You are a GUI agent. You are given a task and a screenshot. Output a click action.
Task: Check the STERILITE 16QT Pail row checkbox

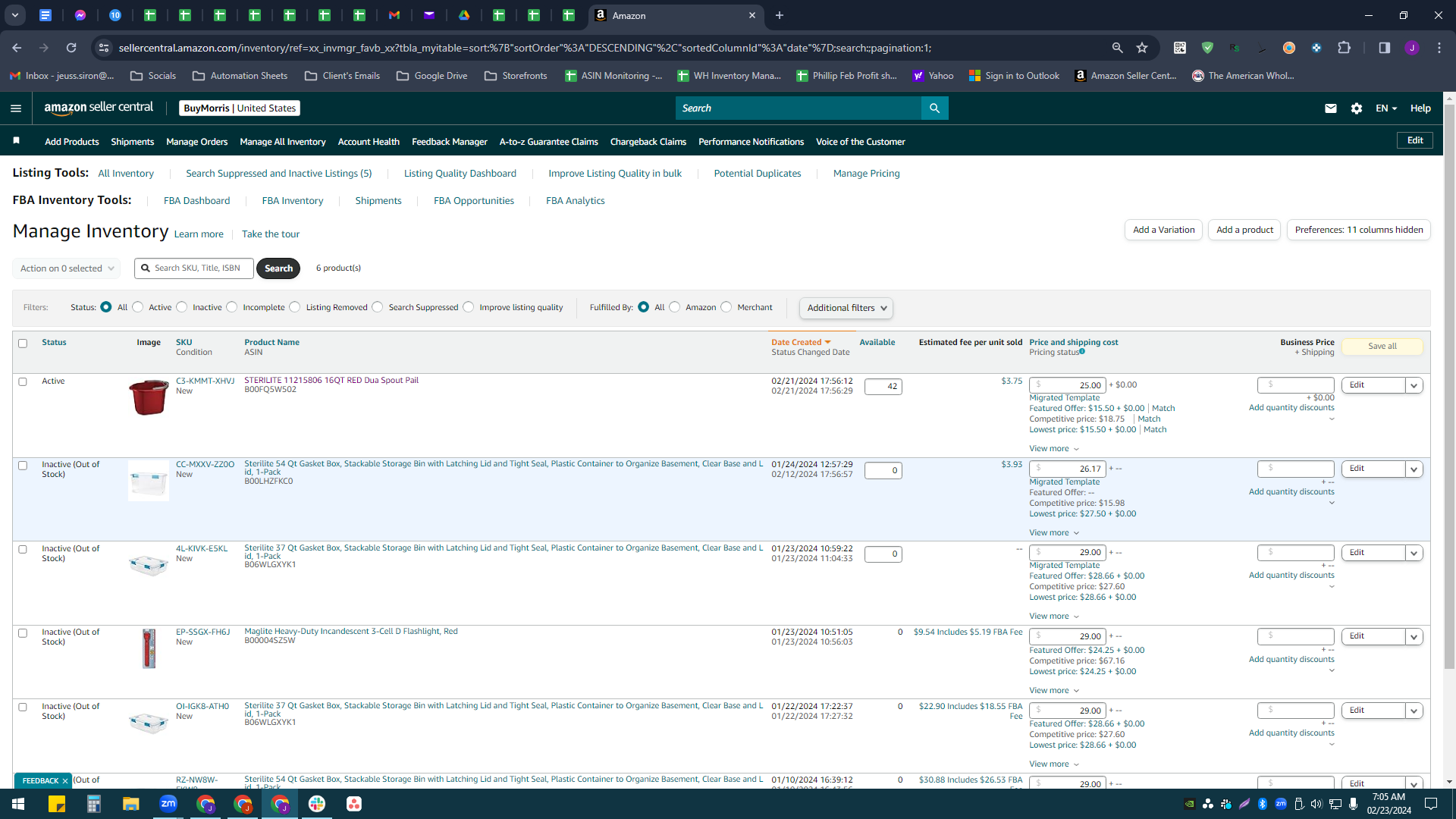pos(23,381)
